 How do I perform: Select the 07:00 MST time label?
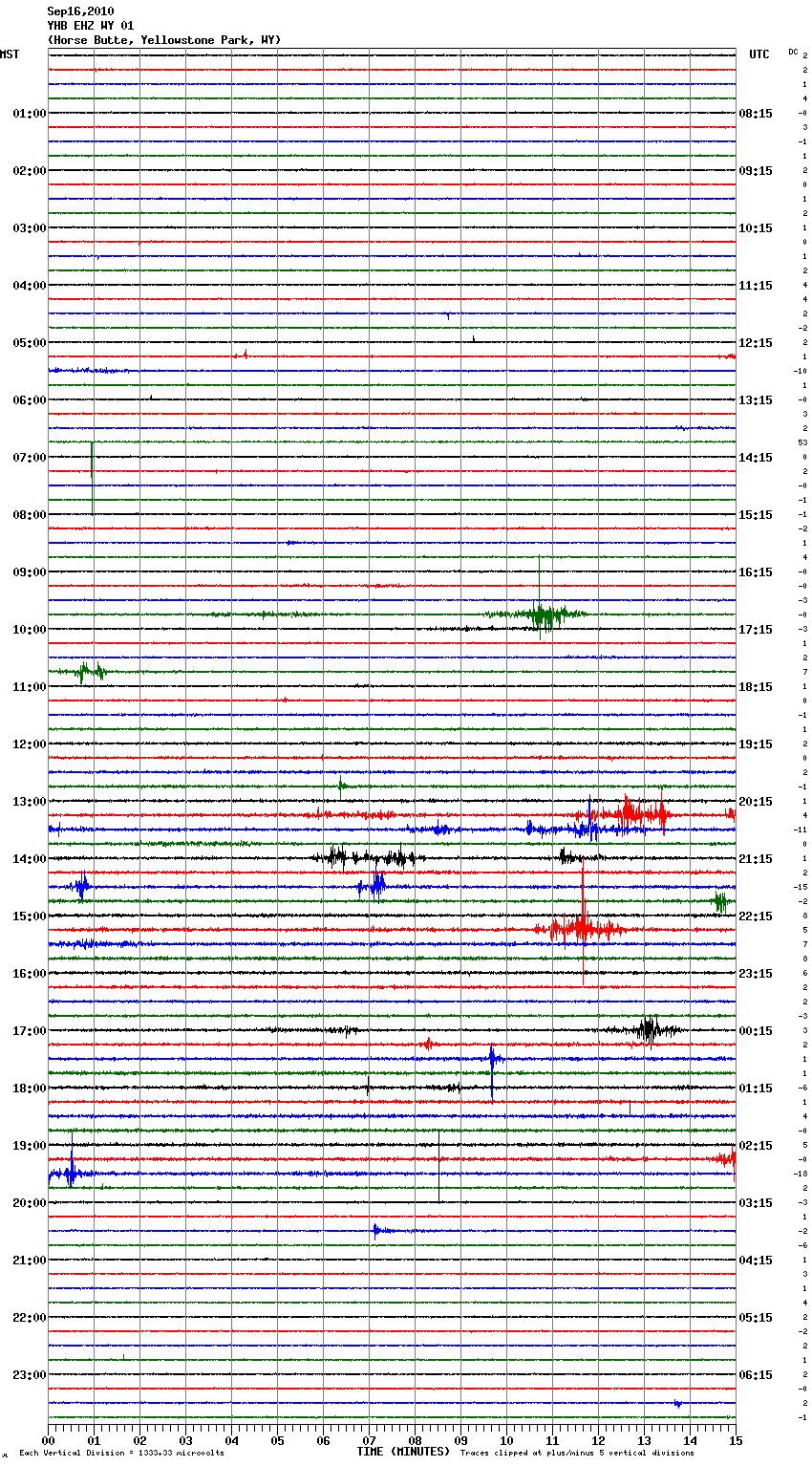coord(29,458)
